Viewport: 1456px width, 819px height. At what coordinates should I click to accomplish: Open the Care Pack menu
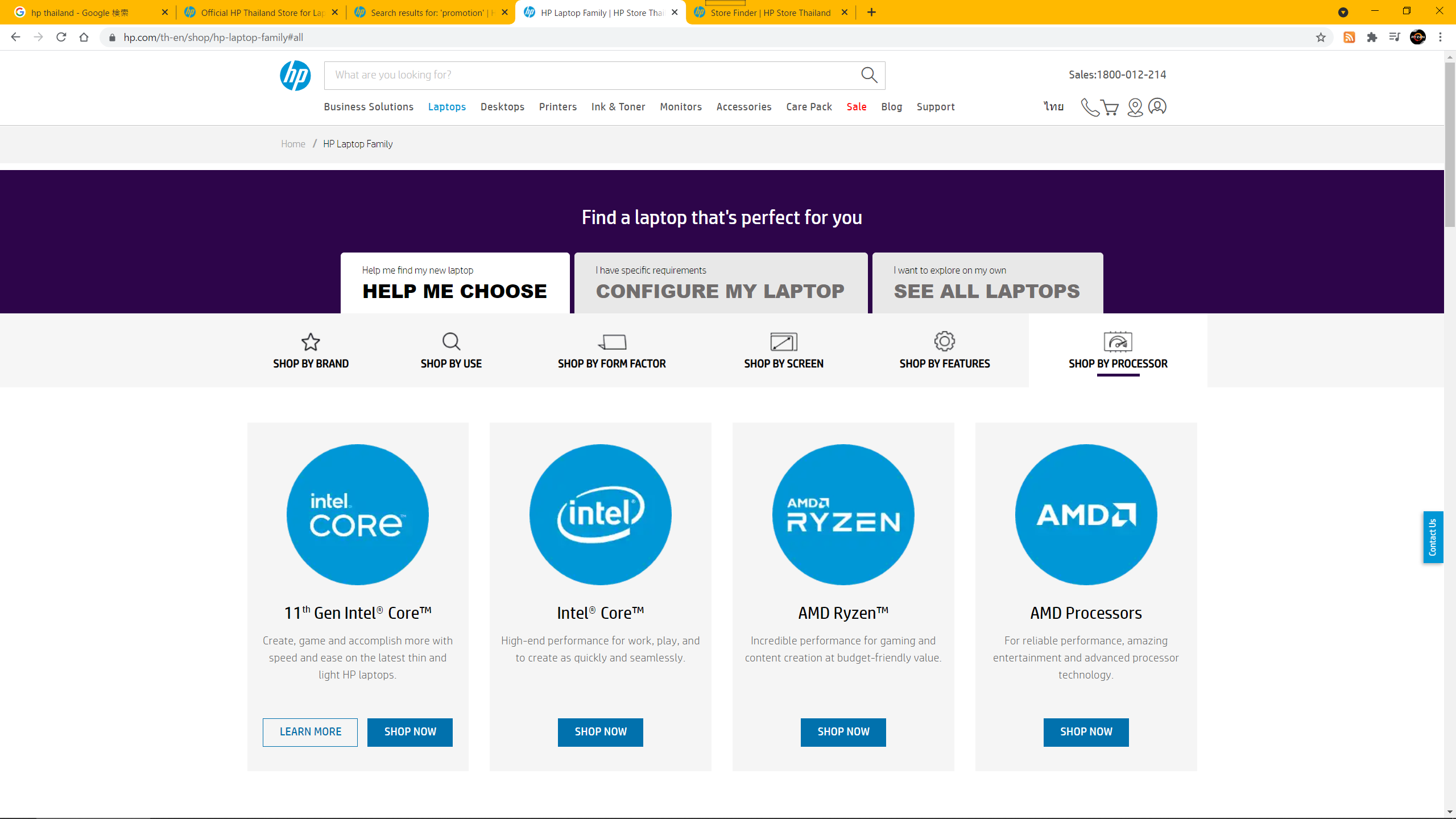[x=809, y=107]
